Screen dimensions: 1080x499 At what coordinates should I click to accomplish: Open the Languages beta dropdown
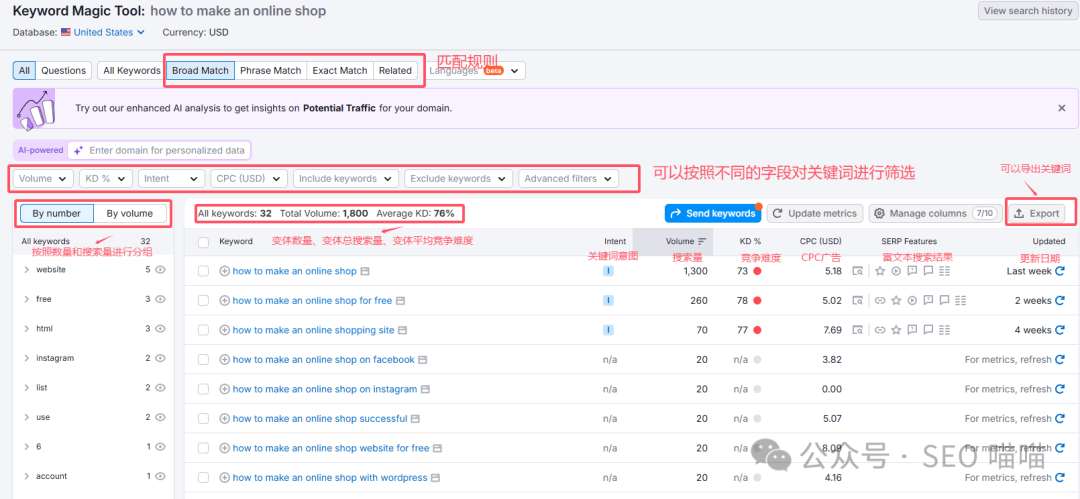477,70
